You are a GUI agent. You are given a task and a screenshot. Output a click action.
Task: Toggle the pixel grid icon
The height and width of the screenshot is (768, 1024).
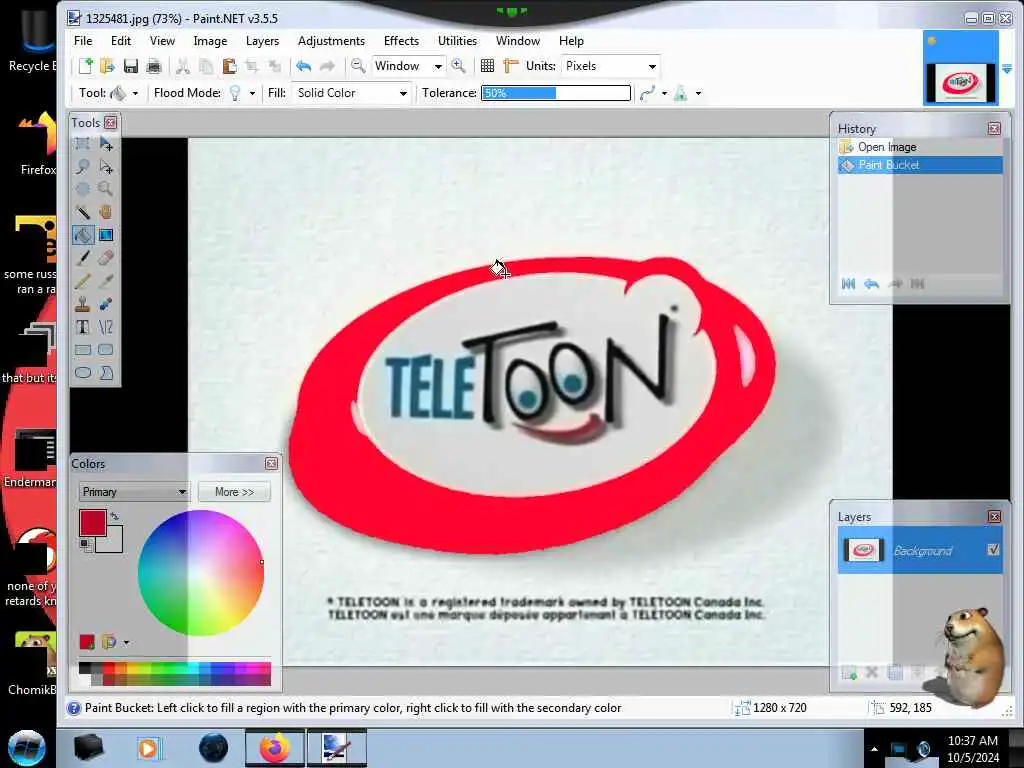[x=487, y=66]
